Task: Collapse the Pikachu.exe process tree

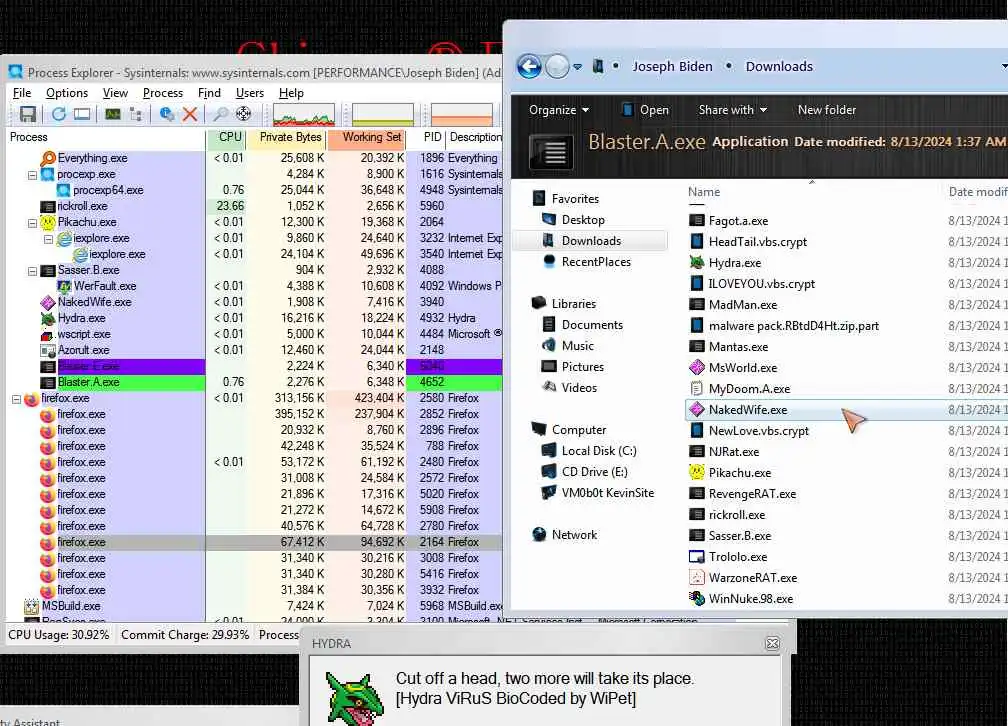Action: pyautogui.click(x=32, y=223)
